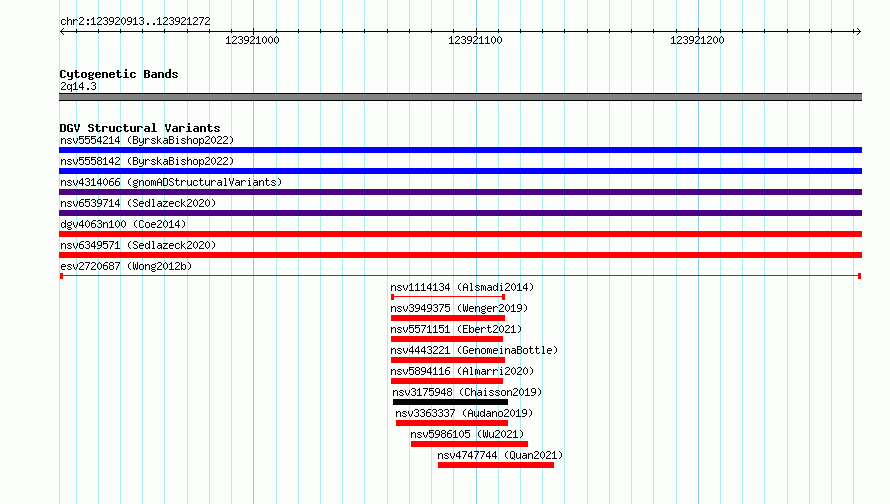This screenshot has width=890, height=504.
Task: Select the red bar under nsv3363337
Action: pyautogui.click(x=452, y=423)
